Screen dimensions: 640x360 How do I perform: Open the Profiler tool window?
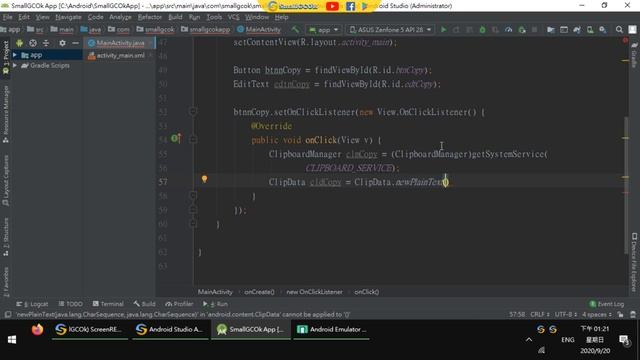(x=179, y=304)
